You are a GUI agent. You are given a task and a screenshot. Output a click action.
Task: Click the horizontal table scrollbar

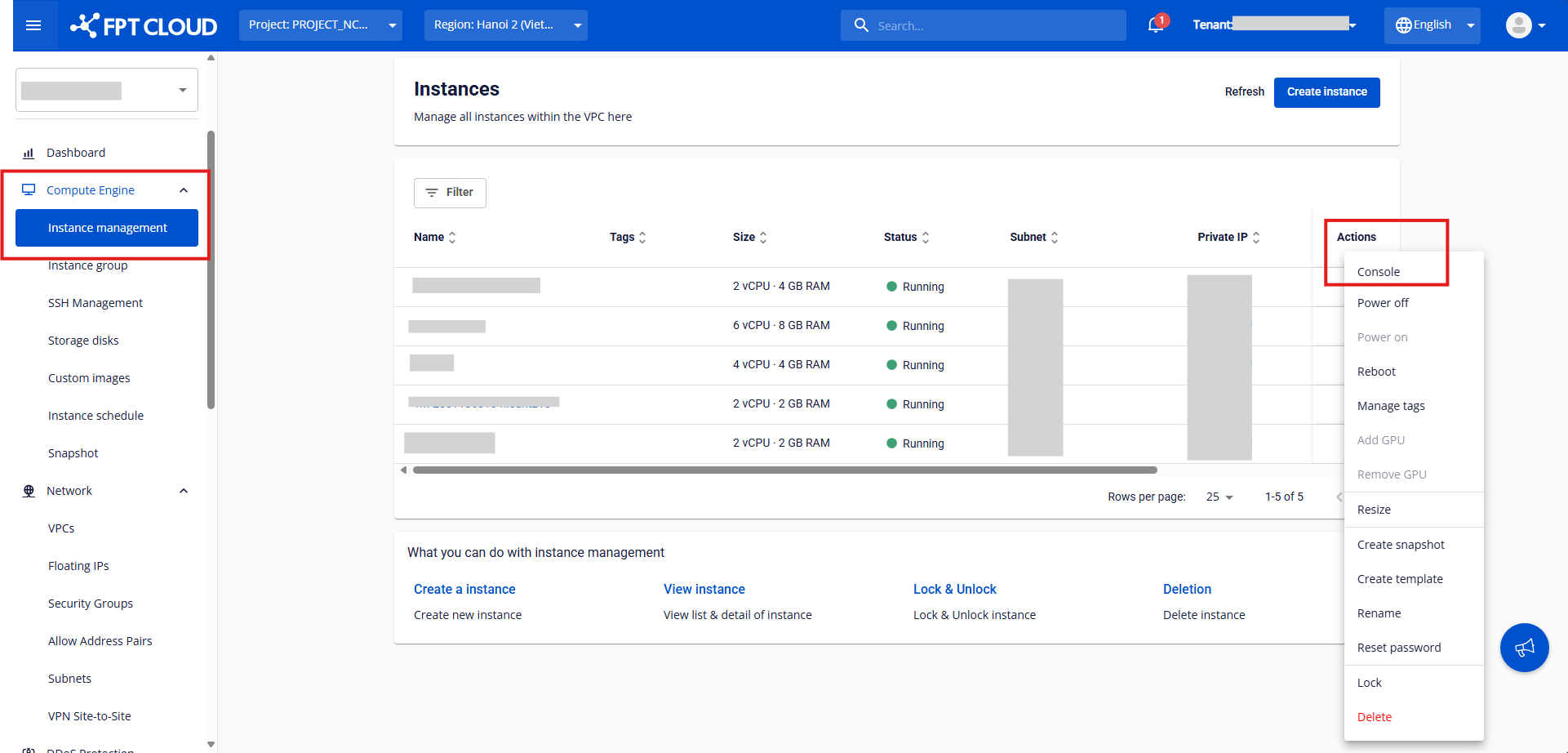pyautogui.click(x=784, y=470)
